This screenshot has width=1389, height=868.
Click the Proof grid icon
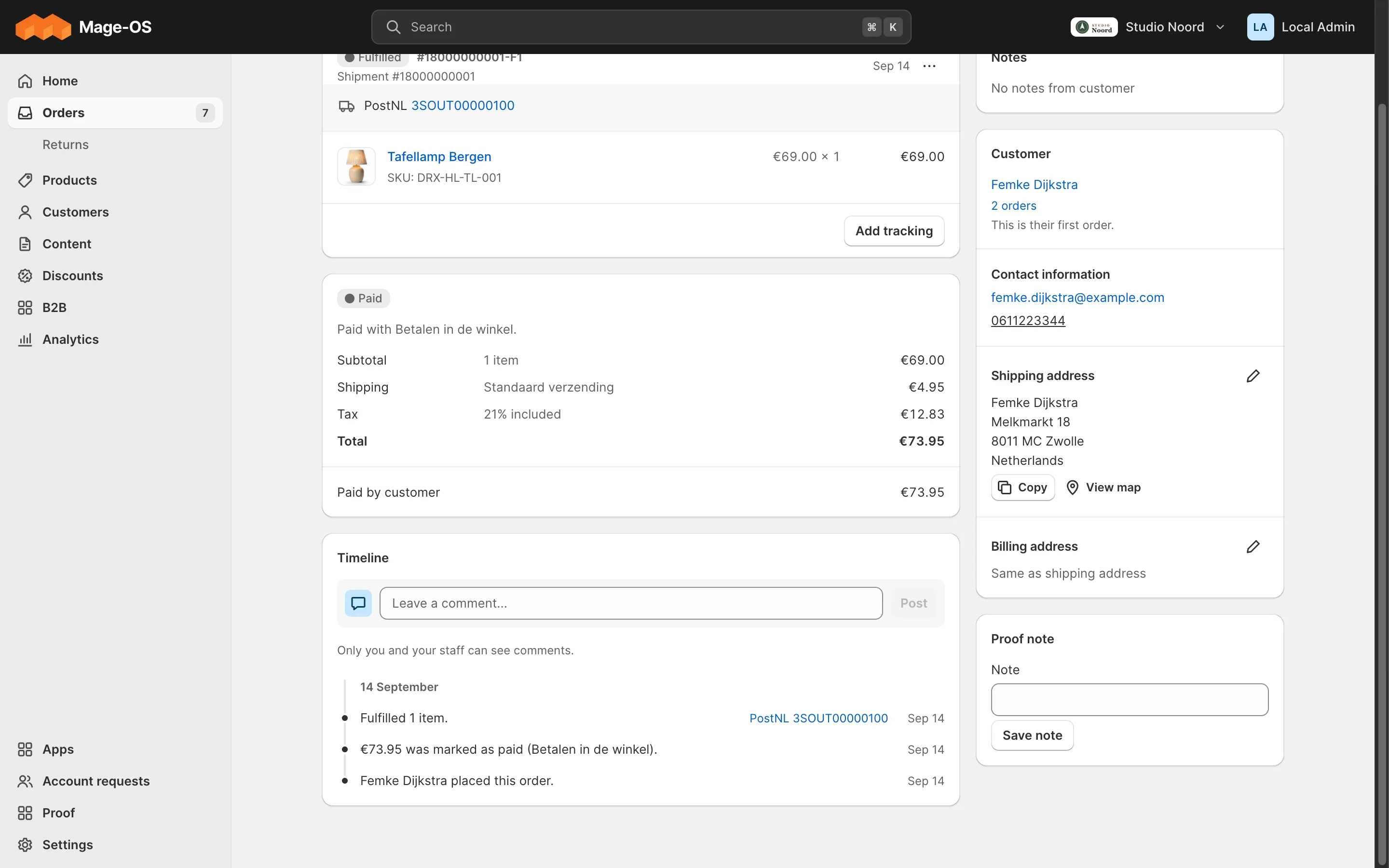[25, 813]
